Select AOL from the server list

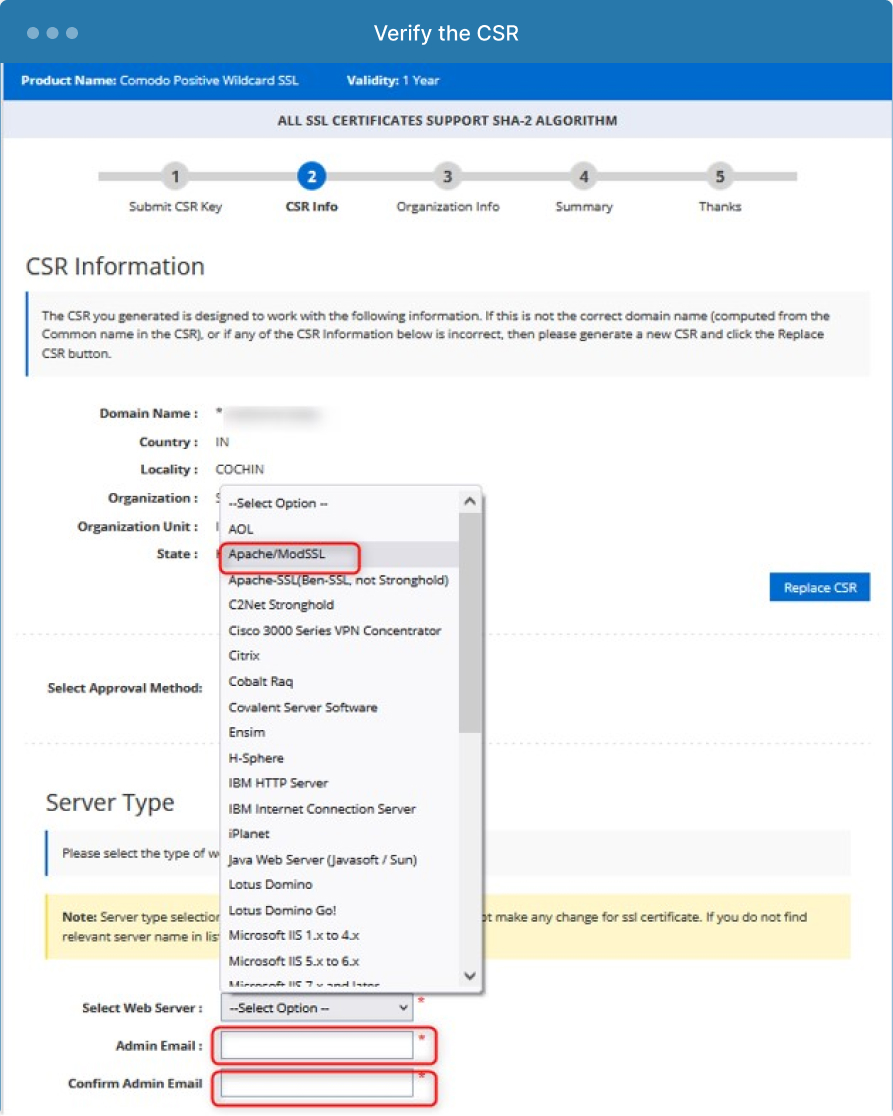point(341,529)
